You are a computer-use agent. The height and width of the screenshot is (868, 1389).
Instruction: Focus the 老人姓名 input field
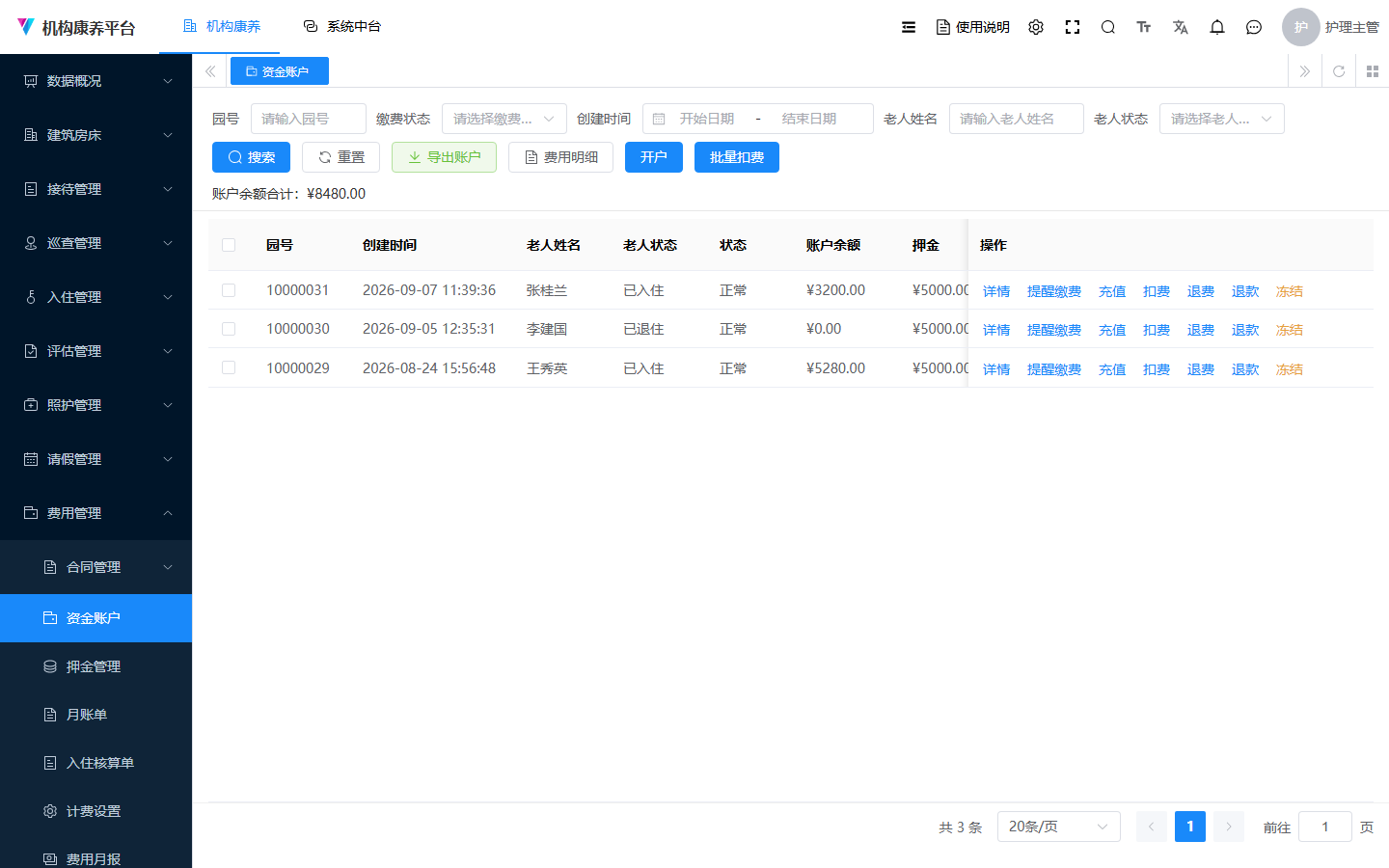pyautogui.click(x=1017, y=119)
